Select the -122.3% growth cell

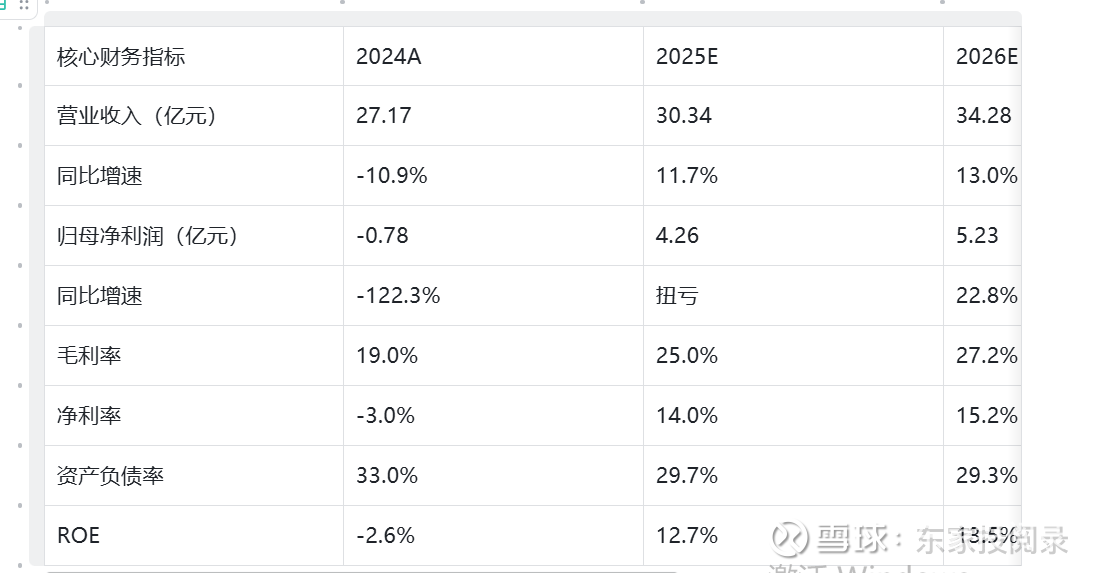tap(493, 296)
